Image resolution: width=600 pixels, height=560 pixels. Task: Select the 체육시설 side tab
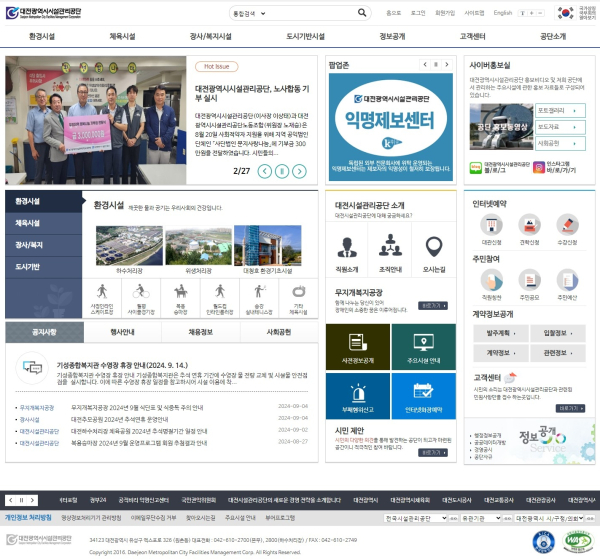(44, 223)
